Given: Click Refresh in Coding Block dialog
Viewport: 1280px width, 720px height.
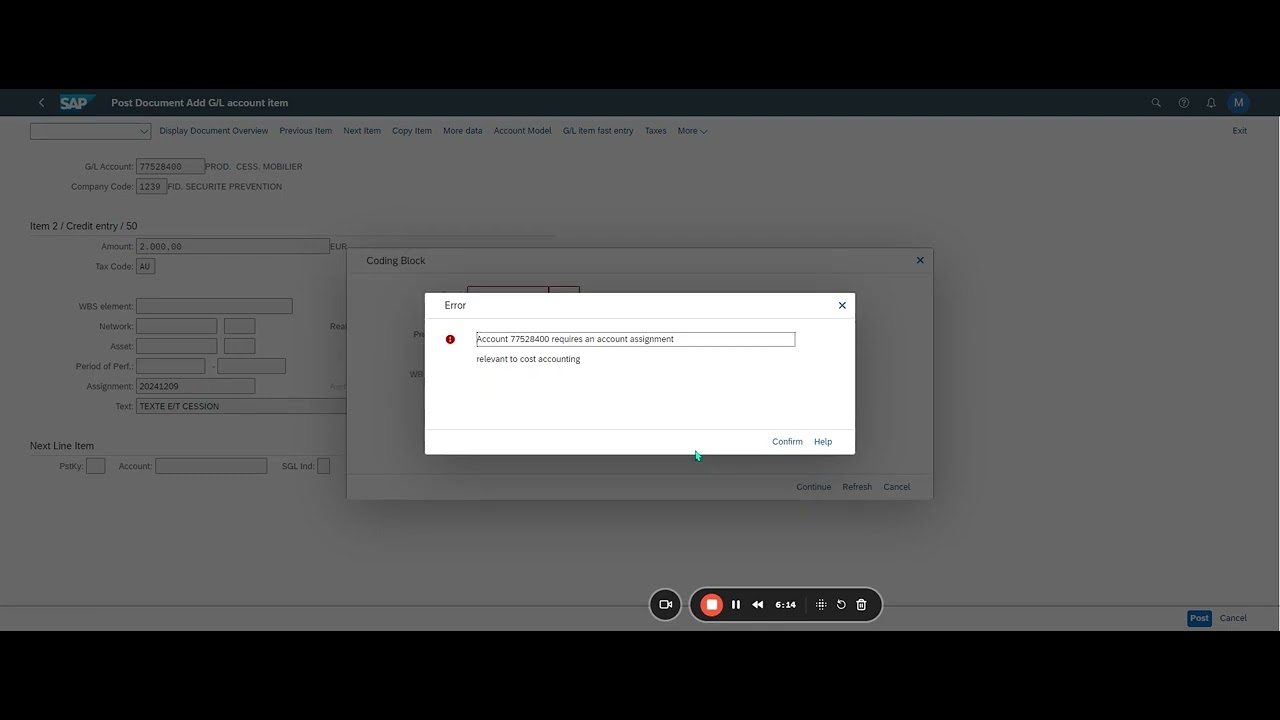Looking at the screenshot, I should click(857, 487).
